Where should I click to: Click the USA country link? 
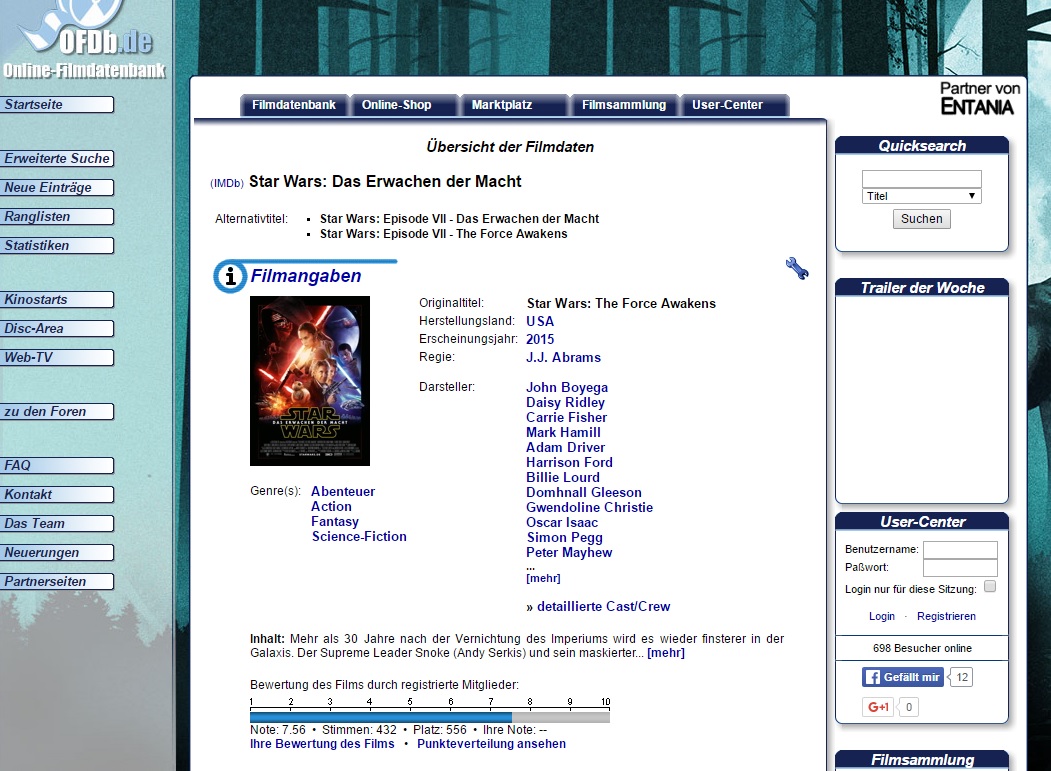click(540, 321)
